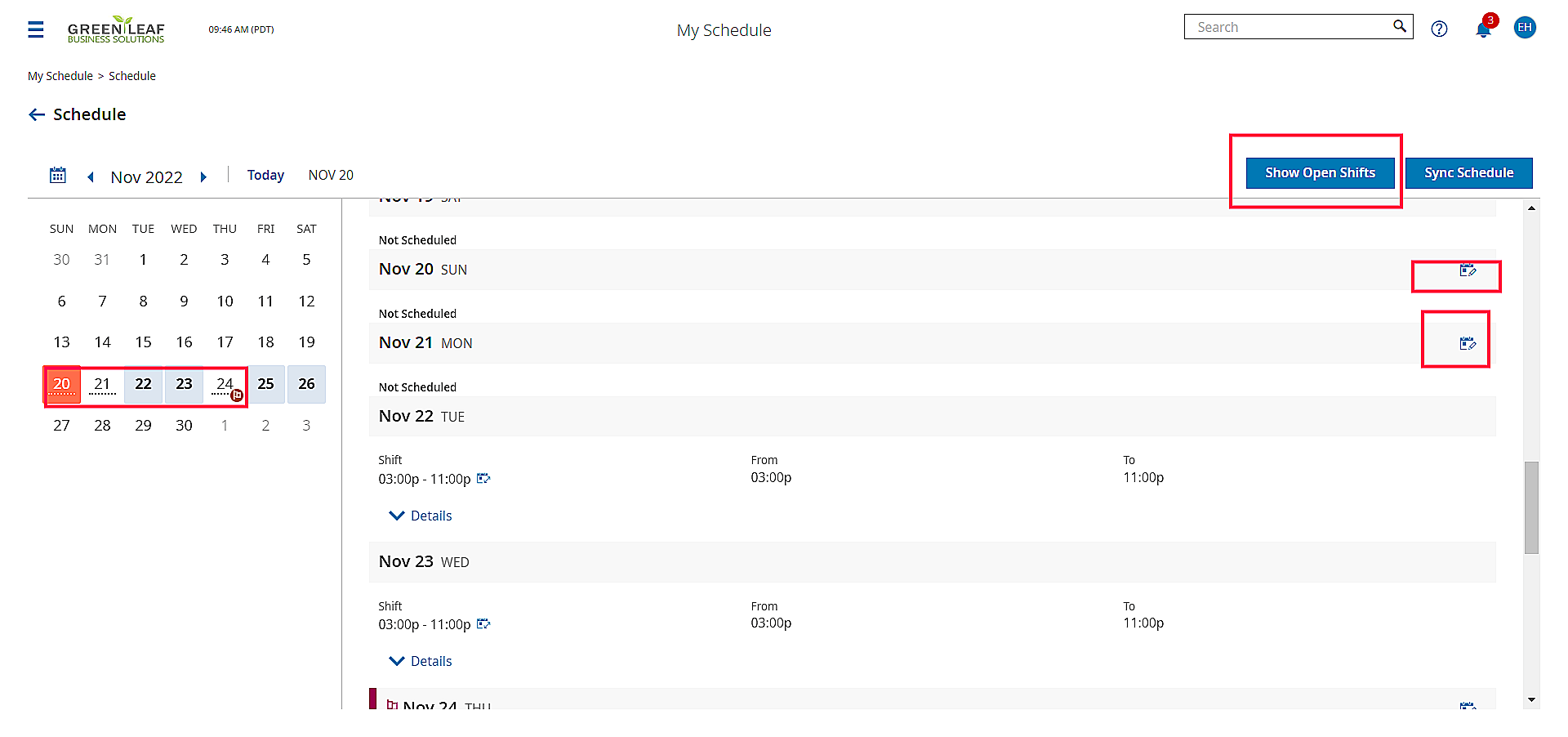
Task: Select November 13 in the mini calendar
Action: pos(61,342)
